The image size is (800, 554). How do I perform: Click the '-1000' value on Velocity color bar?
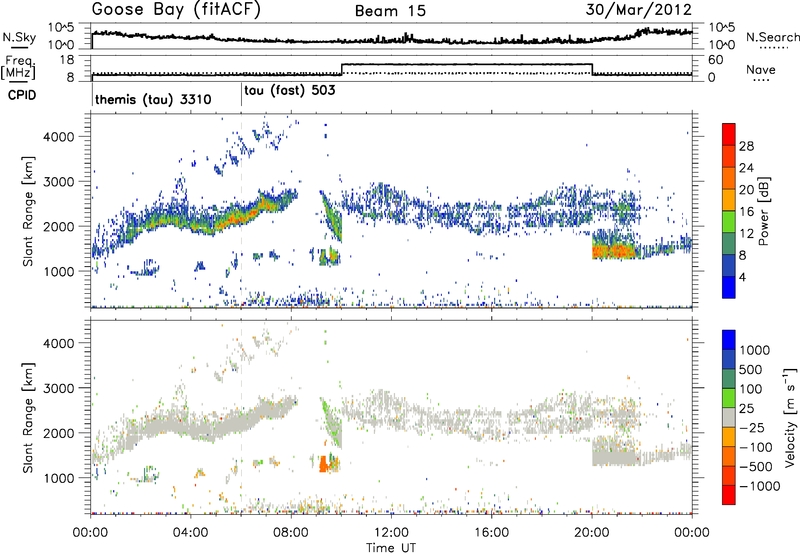point(760,486)
